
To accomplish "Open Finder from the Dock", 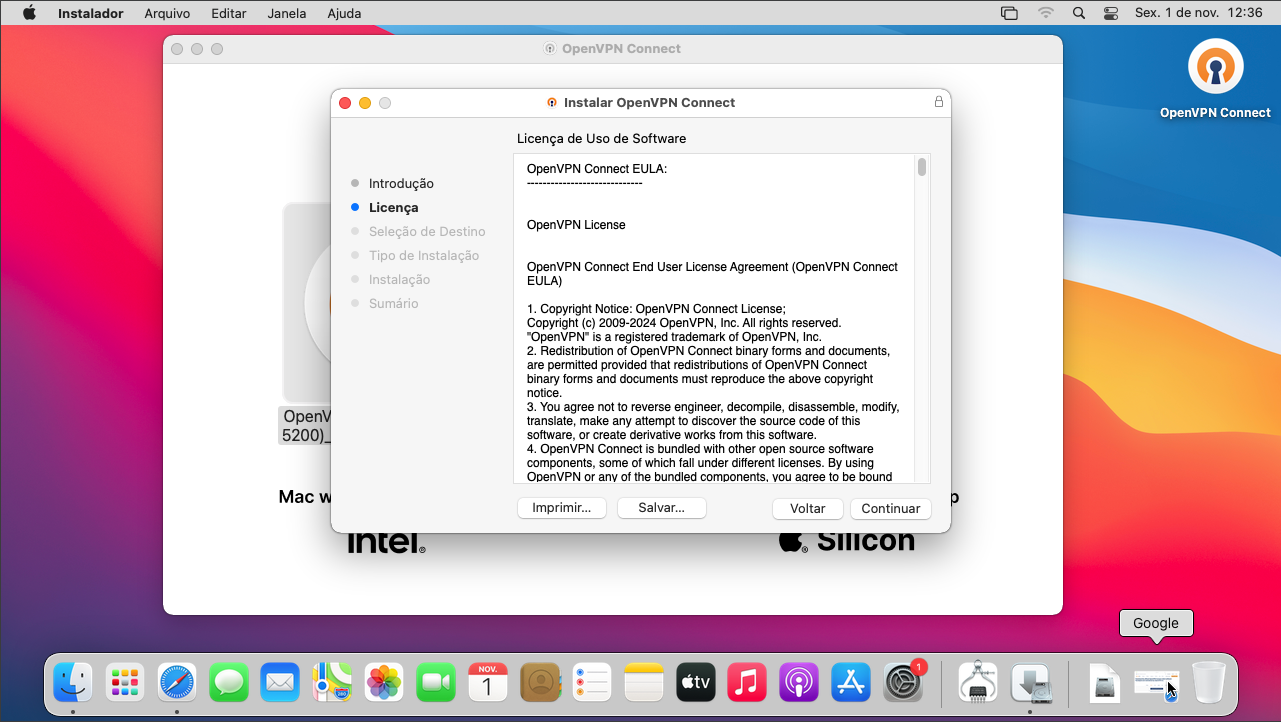I will [73, 682].
